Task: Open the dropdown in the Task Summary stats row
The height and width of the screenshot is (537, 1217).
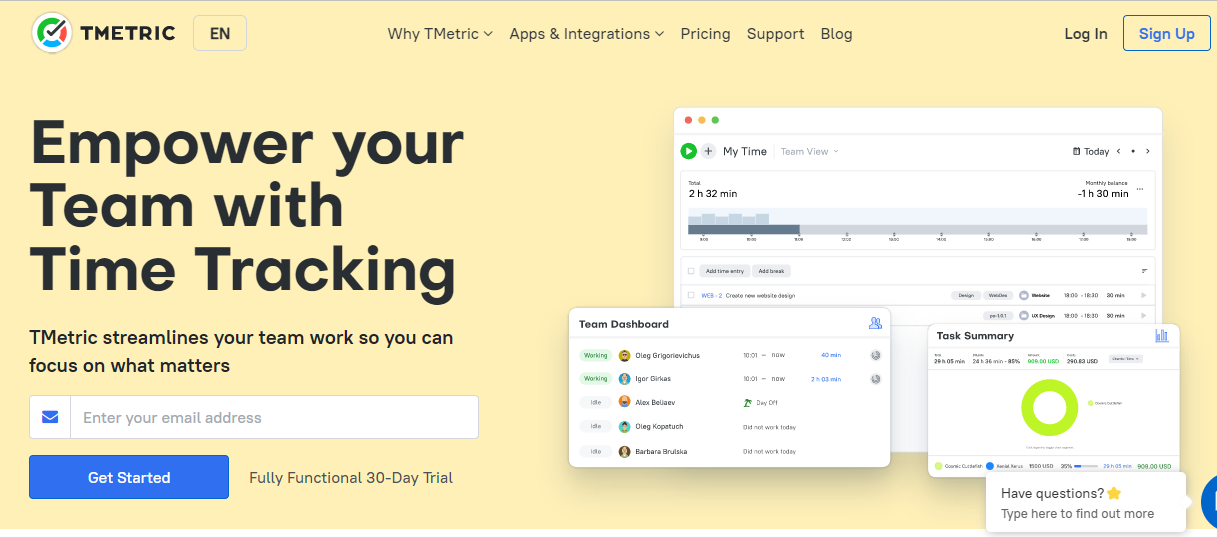Action: (x=1125, y=358)
